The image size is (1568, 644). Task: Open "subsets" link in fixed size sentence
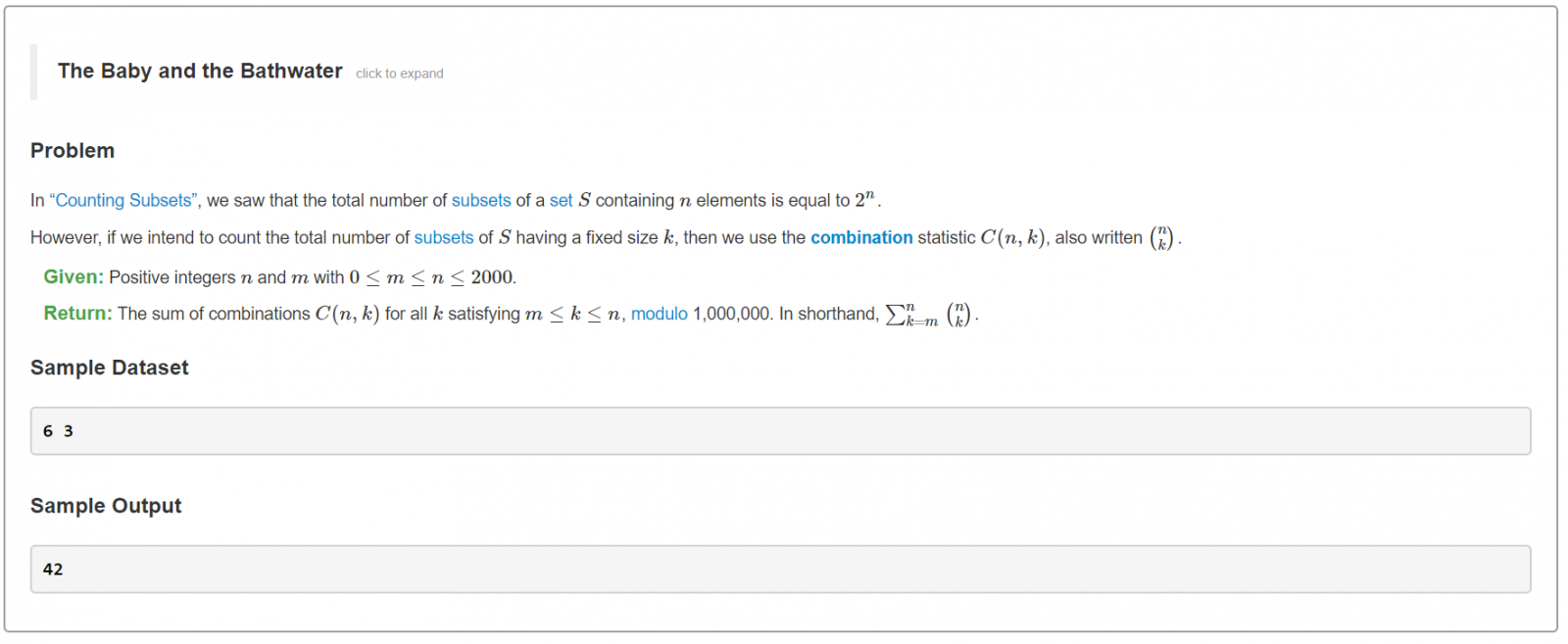[x=443, y=237]
